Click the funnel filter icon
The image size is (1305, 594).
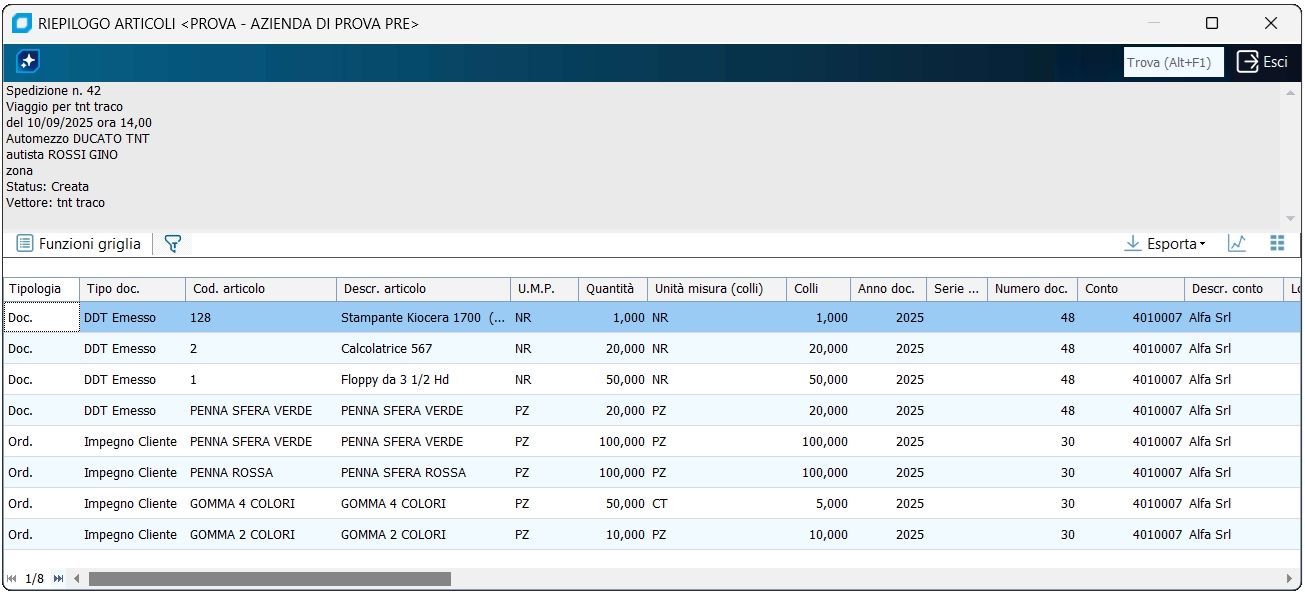[173, 243]
